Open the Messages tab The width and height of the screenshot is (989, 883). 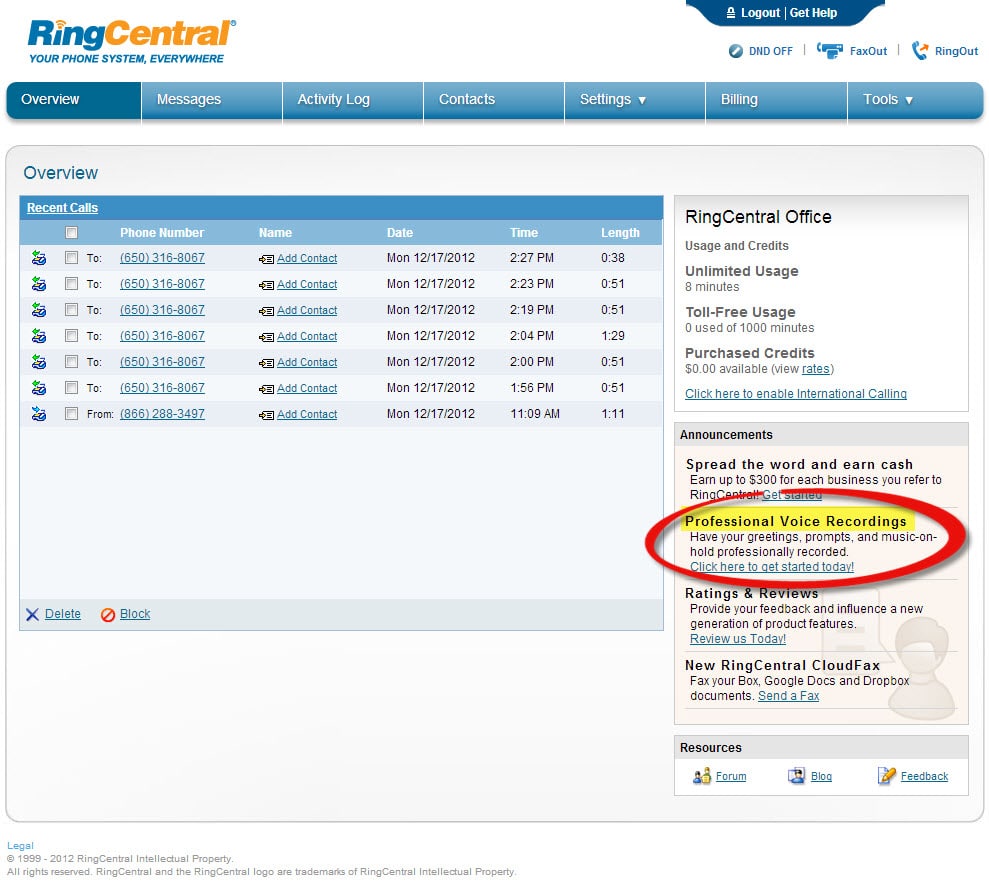(189, 100)
